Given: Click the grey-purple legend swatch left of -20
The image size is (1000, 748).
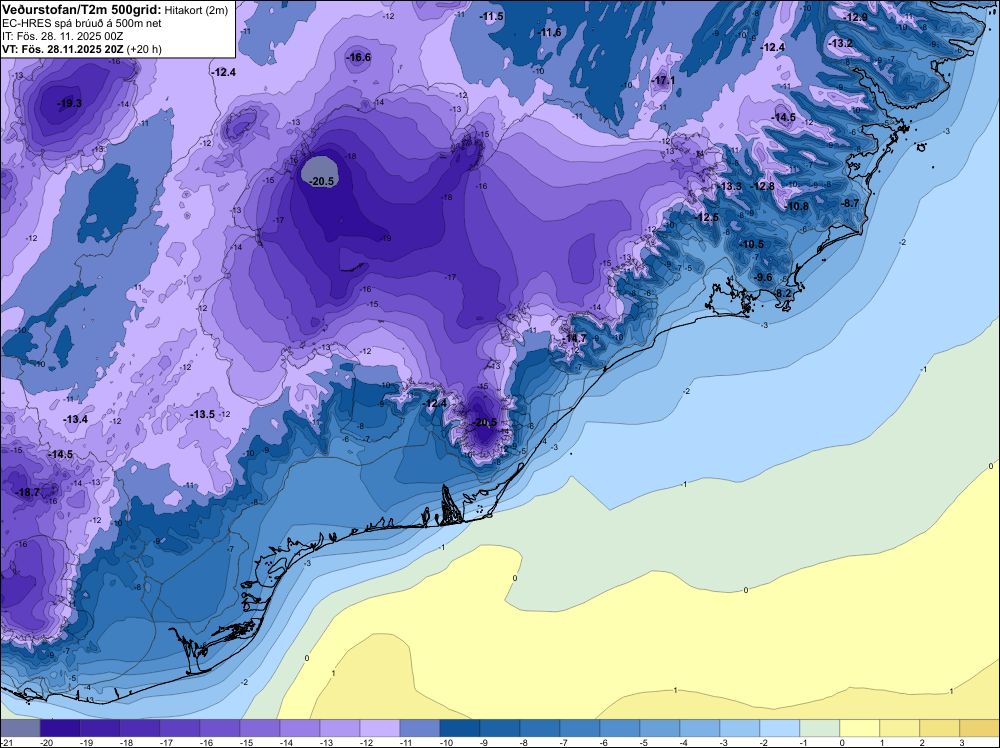Looking at the screenshot, I should [x=20, y=728].
